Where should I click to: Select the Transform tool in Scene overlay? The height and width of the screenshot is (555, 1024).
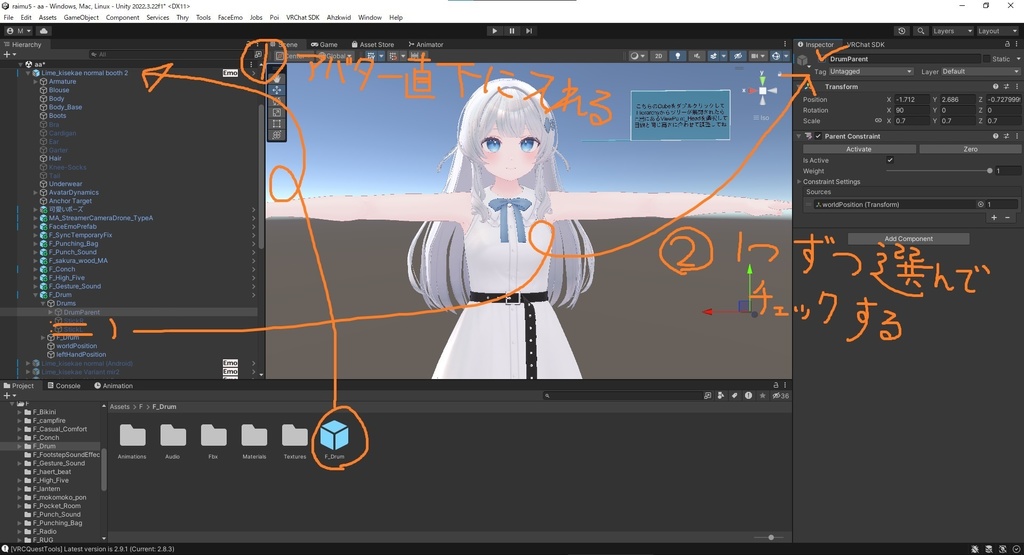pyautogui.click(x=277, y=135)
